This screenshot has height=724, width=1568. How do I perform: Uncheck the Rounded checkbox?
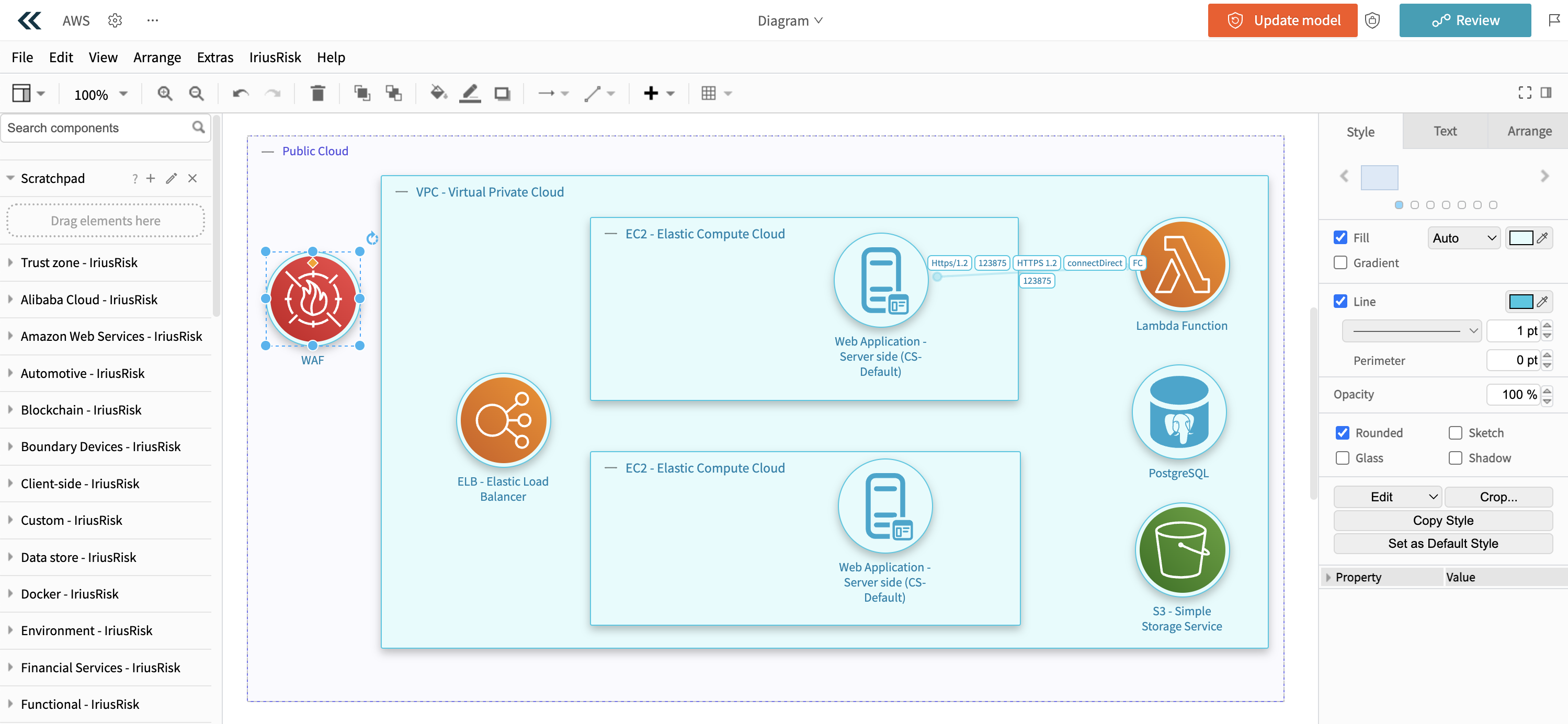pos(1342,433)
